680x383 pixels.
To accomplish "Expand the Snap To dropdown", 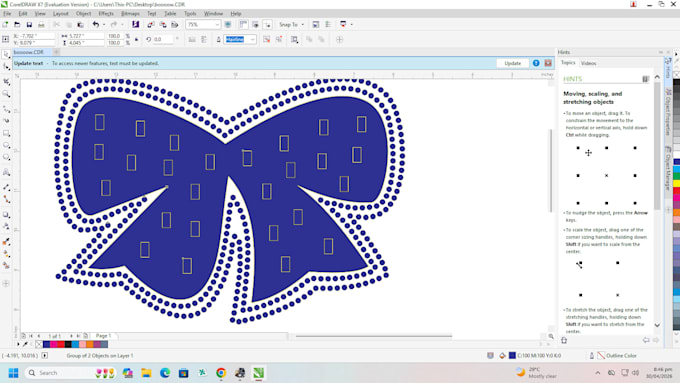I will [291, 25].
